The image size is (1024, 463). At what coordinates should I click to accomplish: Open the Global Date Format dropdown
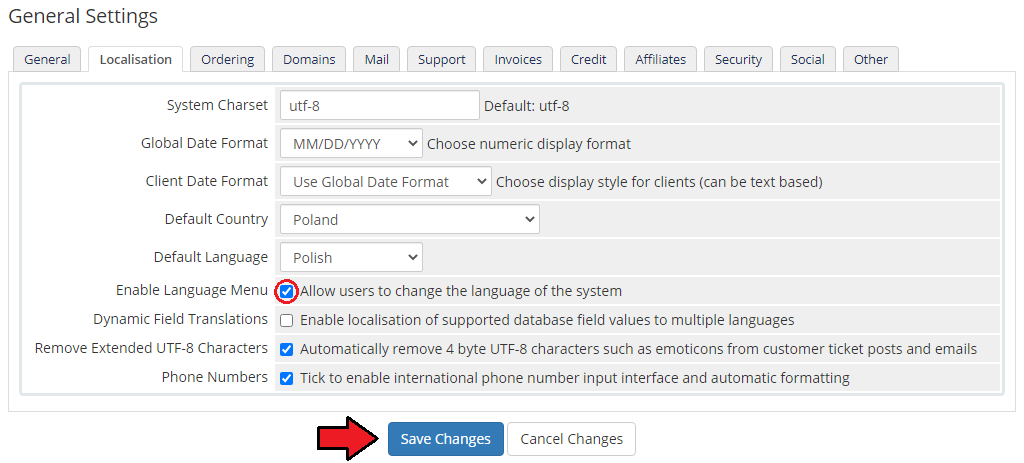click(x=351, y=144)
